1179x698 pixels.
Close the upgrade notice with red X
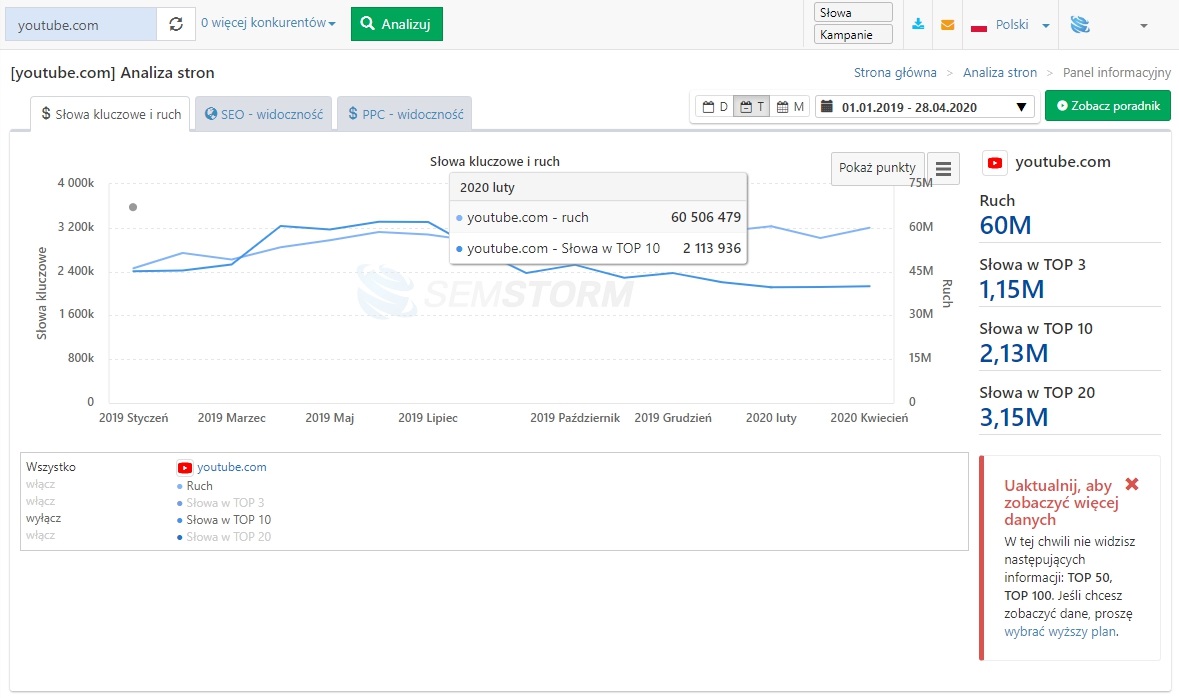(x=1132, y=484)
